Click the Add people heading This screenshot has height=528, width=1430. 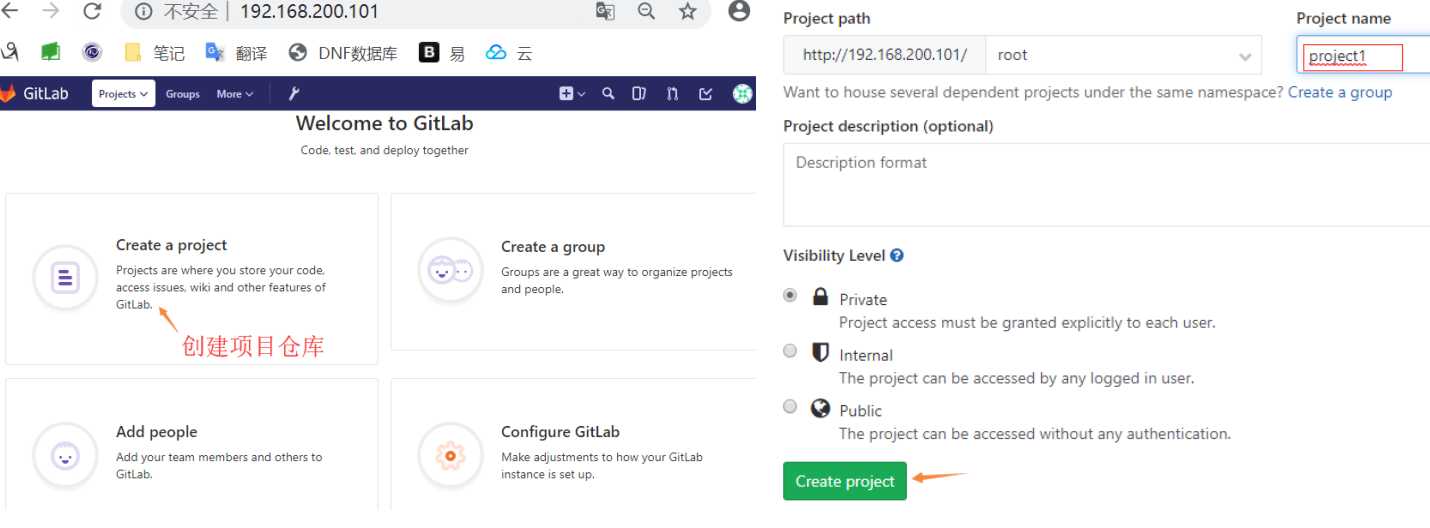(157, 432)
